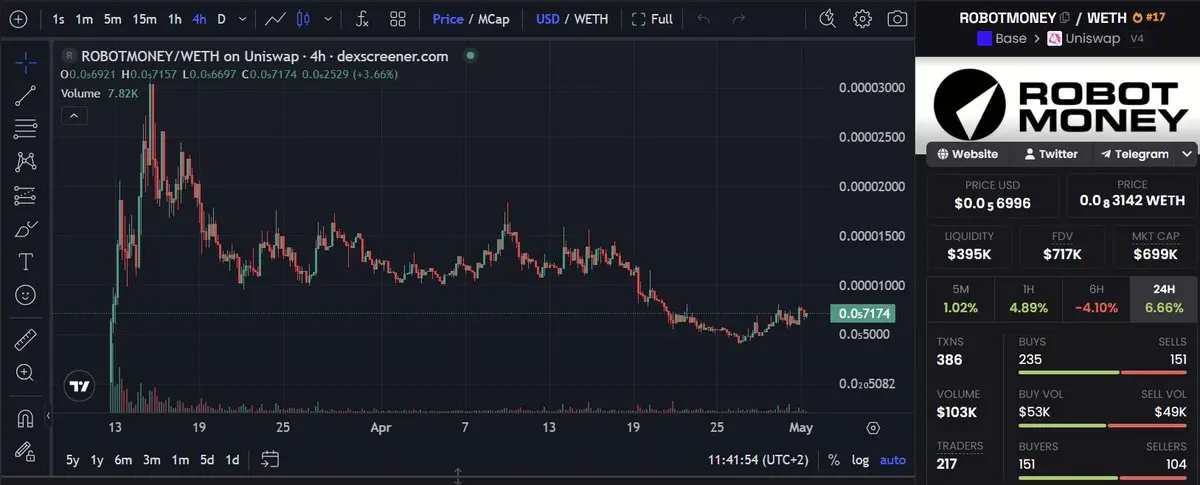Select the 1m timeframe
1200x485 pixels.
pos(85,18)
